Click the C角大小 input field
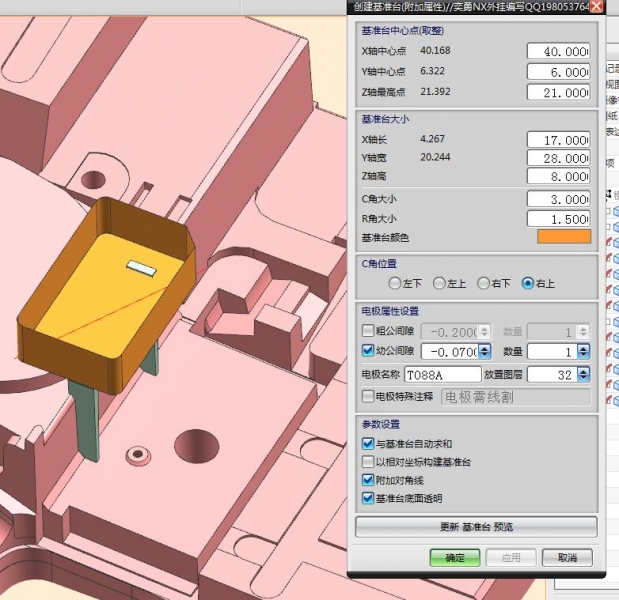This screenshot has width=619, height=600. [559, 199]
